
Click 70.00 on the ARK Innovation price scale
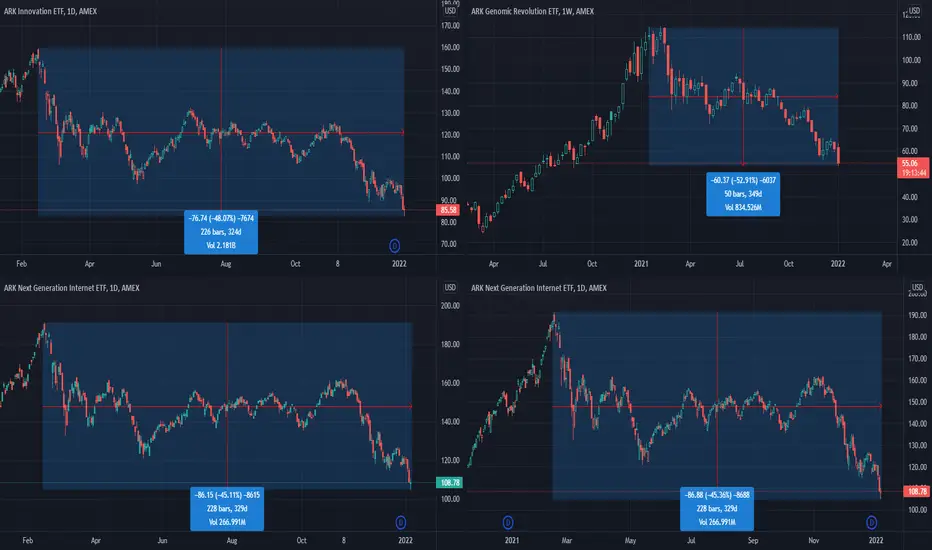[x=449, y=244]
